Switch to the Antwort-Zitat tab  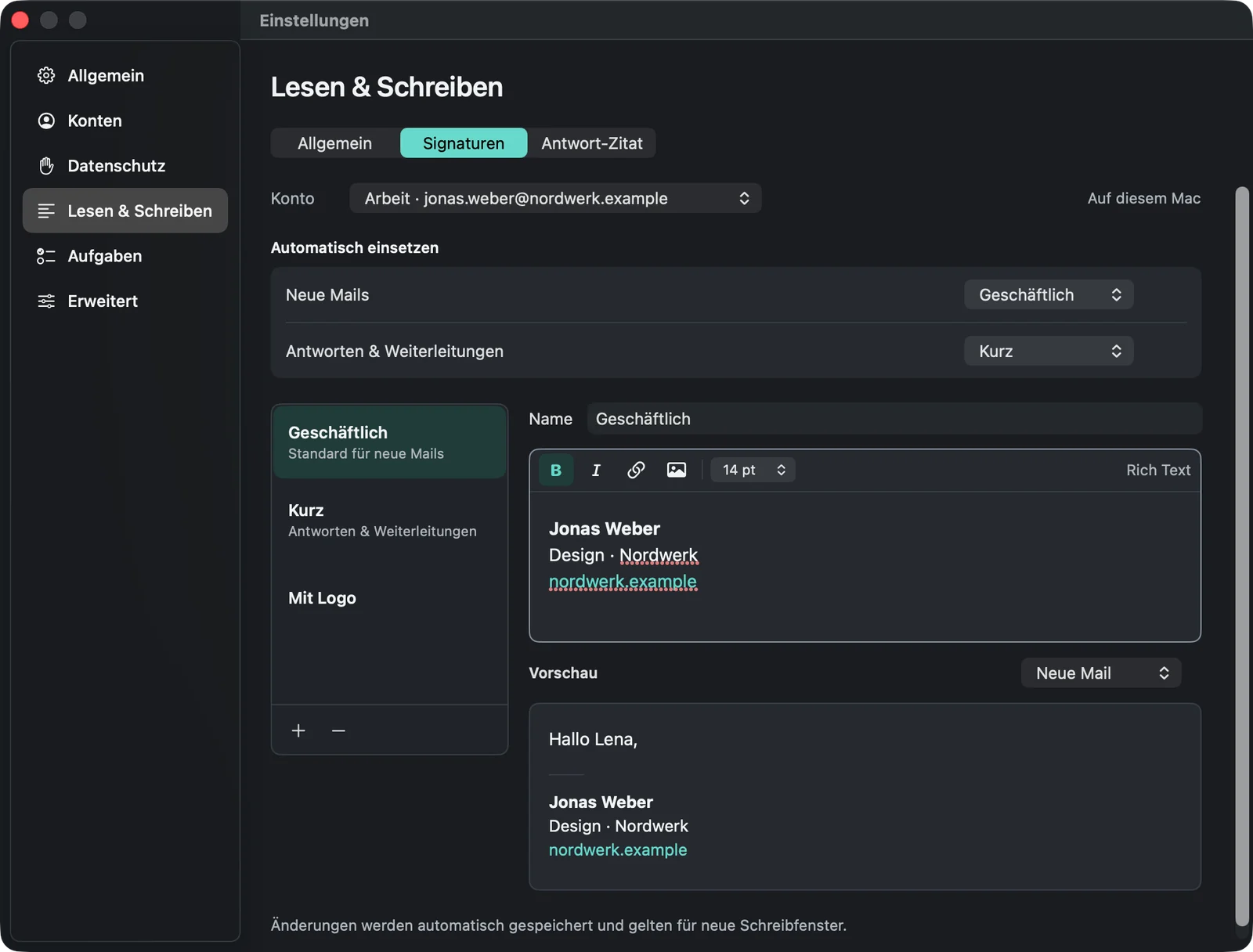tap(592, 143)
